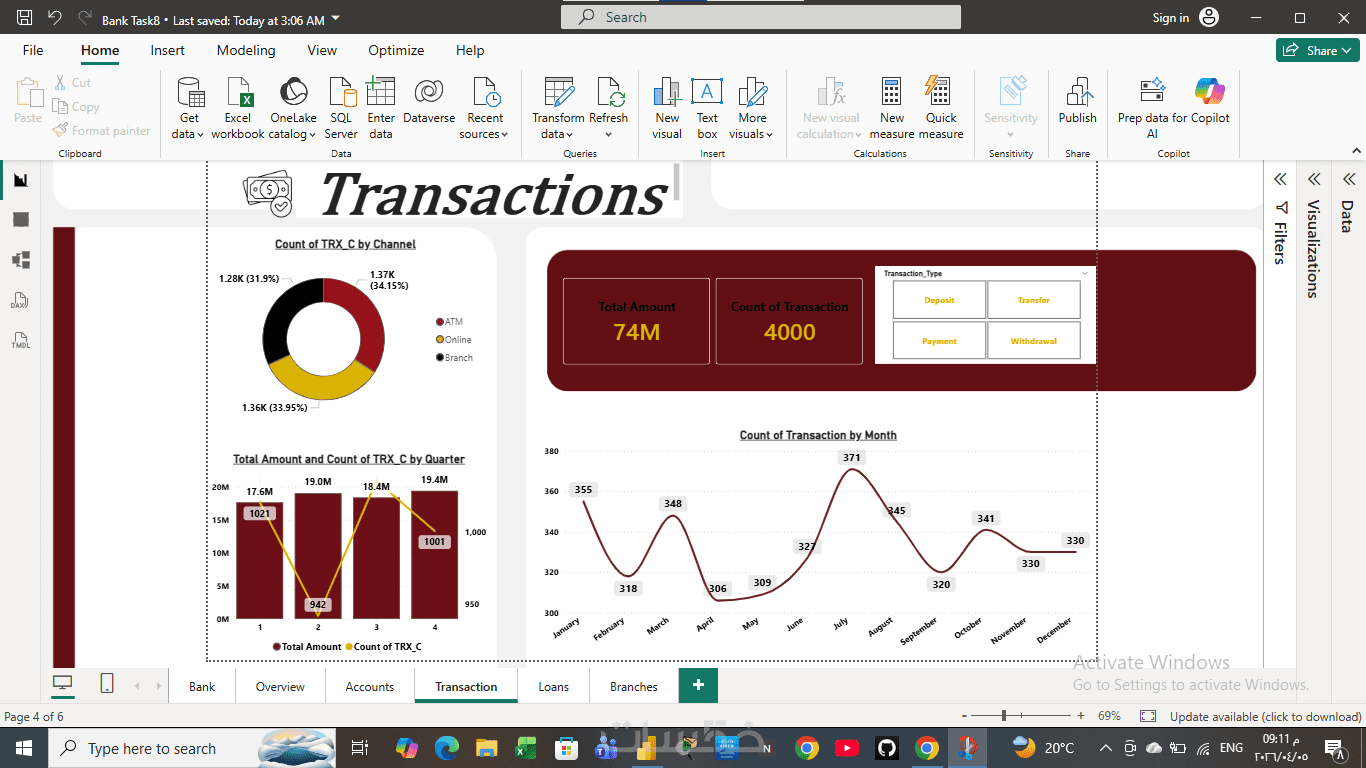
Task: Open DAX query view icon
Action: pyautogui.click(x=20, y=301)
